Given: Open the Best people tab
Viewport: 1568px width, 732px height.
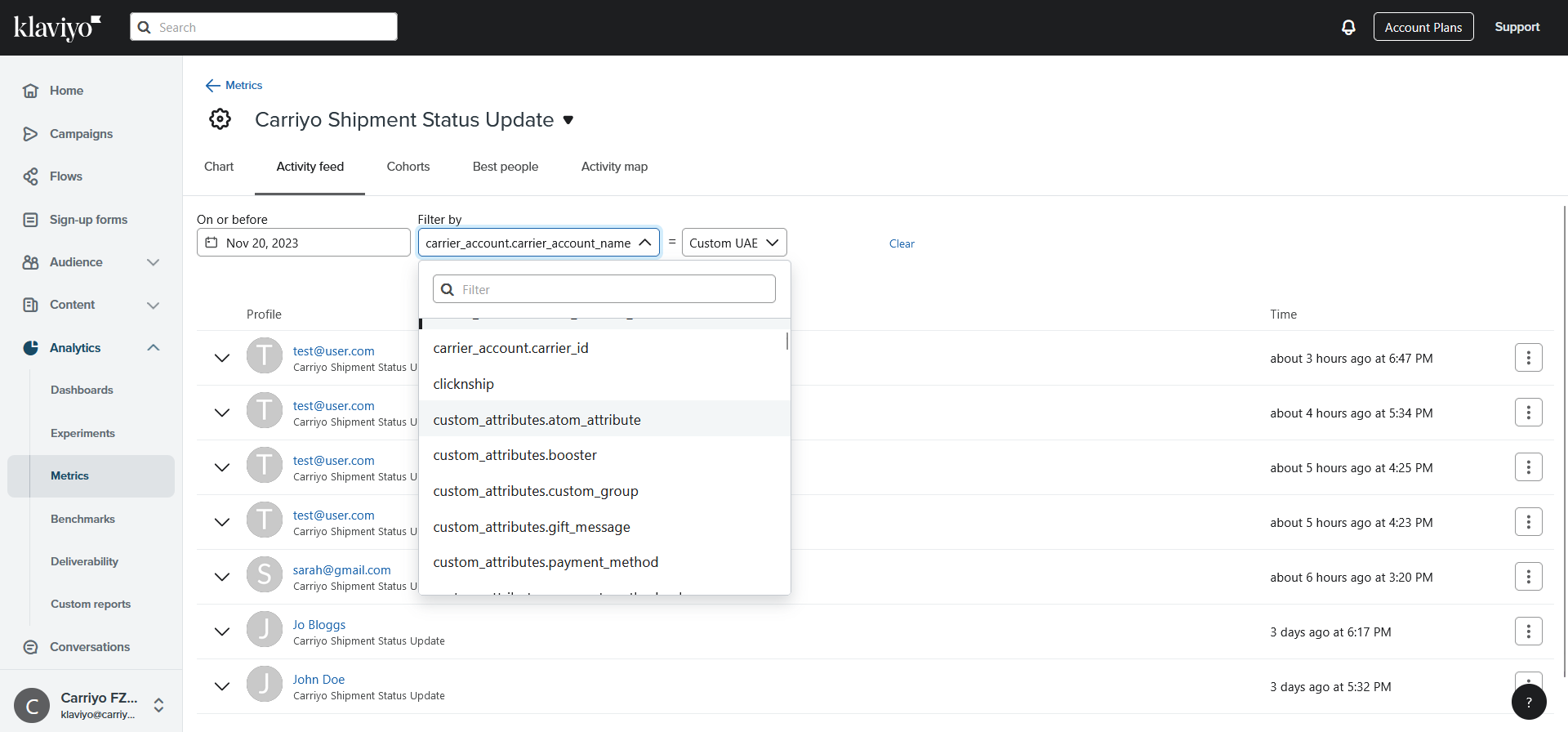Looking at the screenshot, I should coord(506,167).
